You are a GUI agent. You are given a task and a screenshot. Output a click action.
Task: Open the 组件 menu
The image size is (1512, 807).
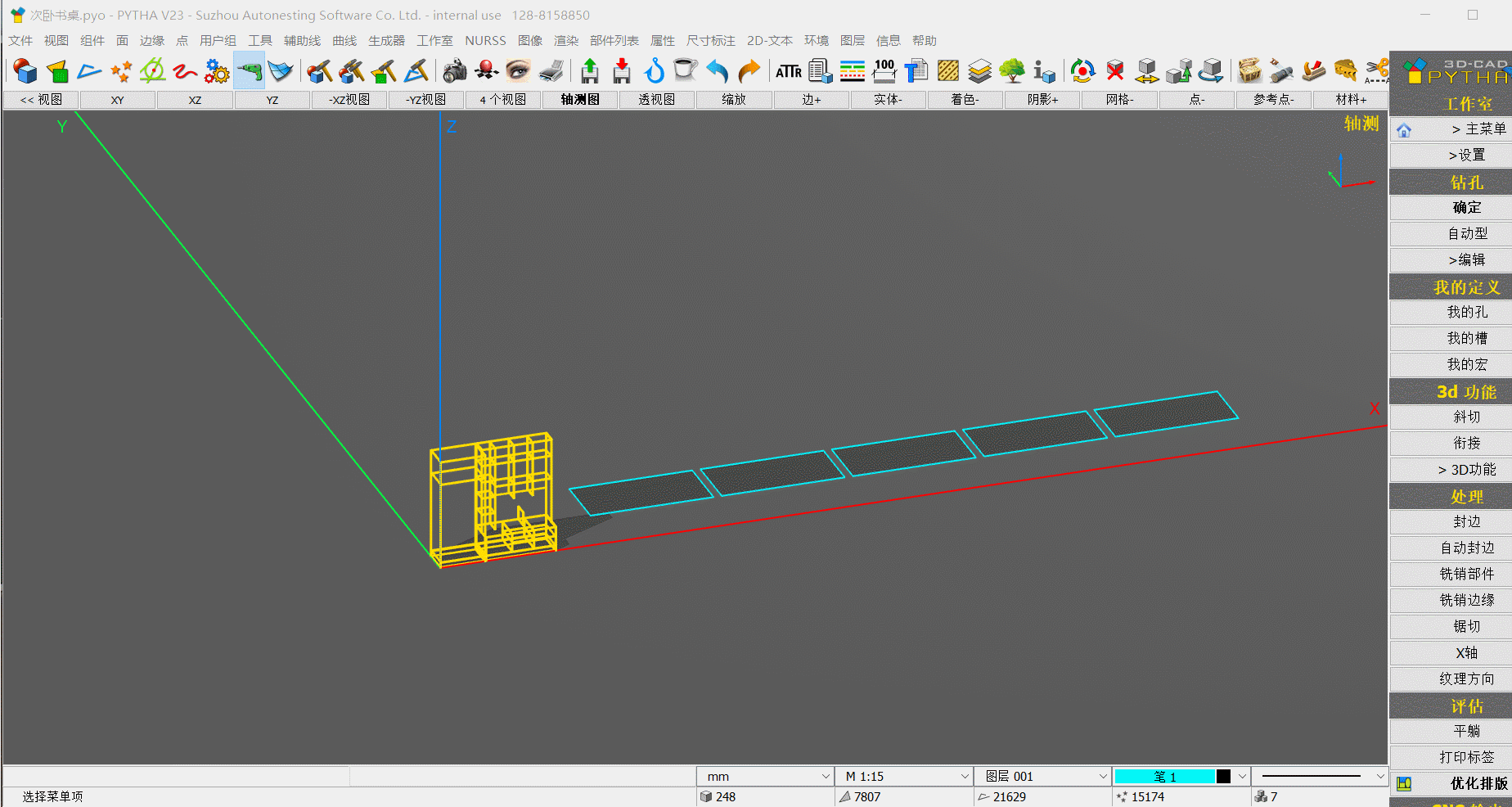[92, 40]
